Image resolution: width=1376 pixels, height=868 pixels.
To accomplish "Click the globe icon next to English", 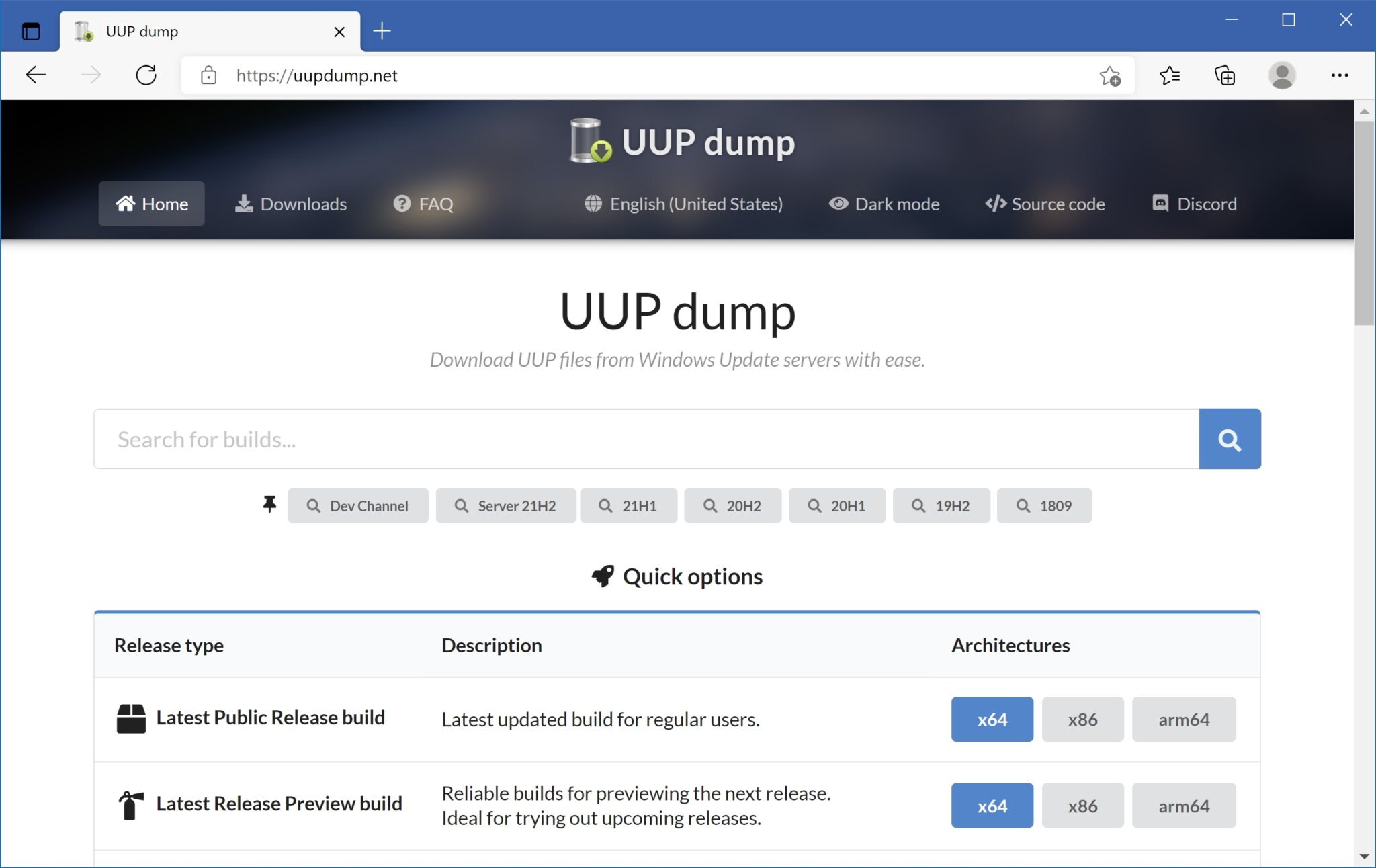I will pyautogui.click(x=592, y=204).
